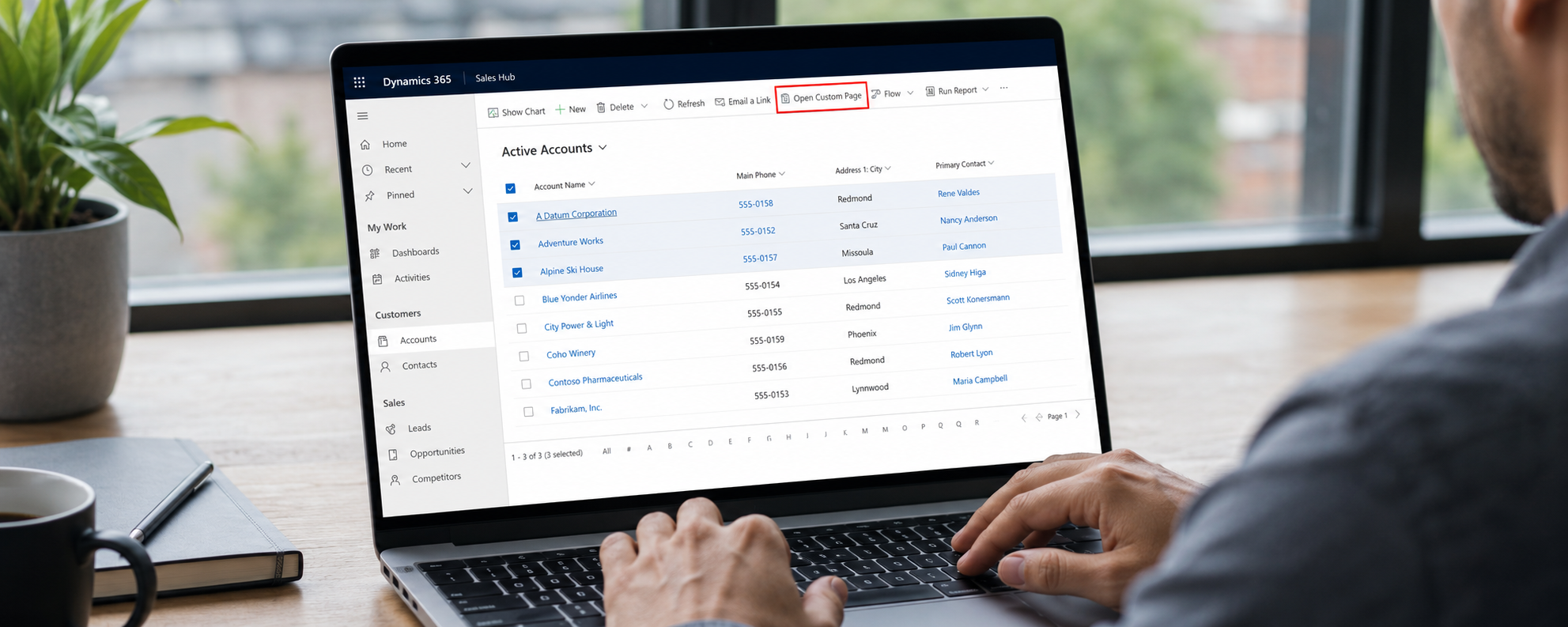Go to the previous page arrow
This screenshot has width=1568, height=627.
[1039, 417]
